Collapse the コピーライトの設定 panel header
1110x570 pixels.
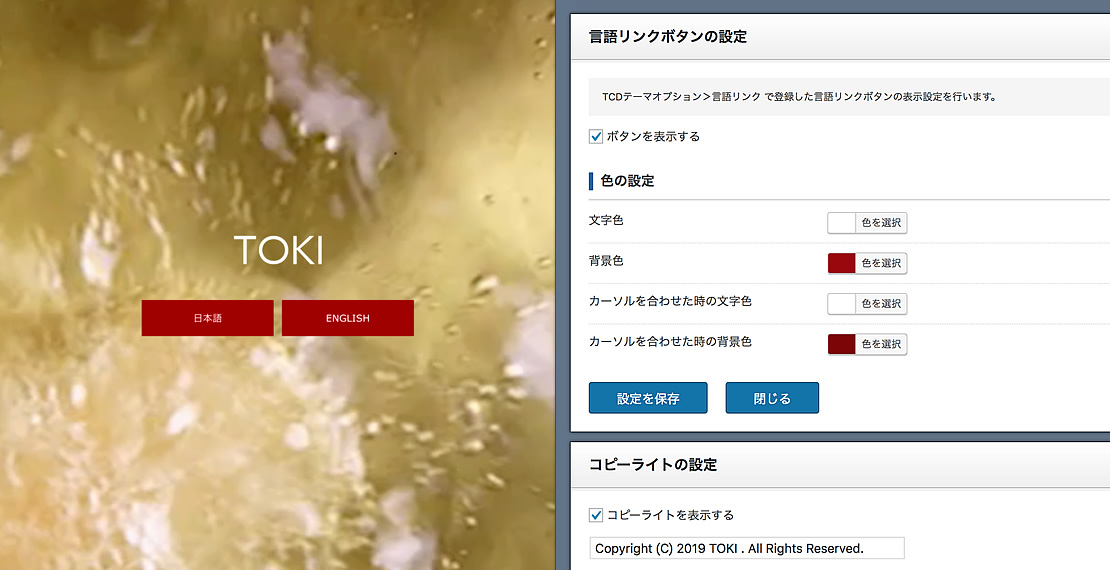(x=840, y=464)
